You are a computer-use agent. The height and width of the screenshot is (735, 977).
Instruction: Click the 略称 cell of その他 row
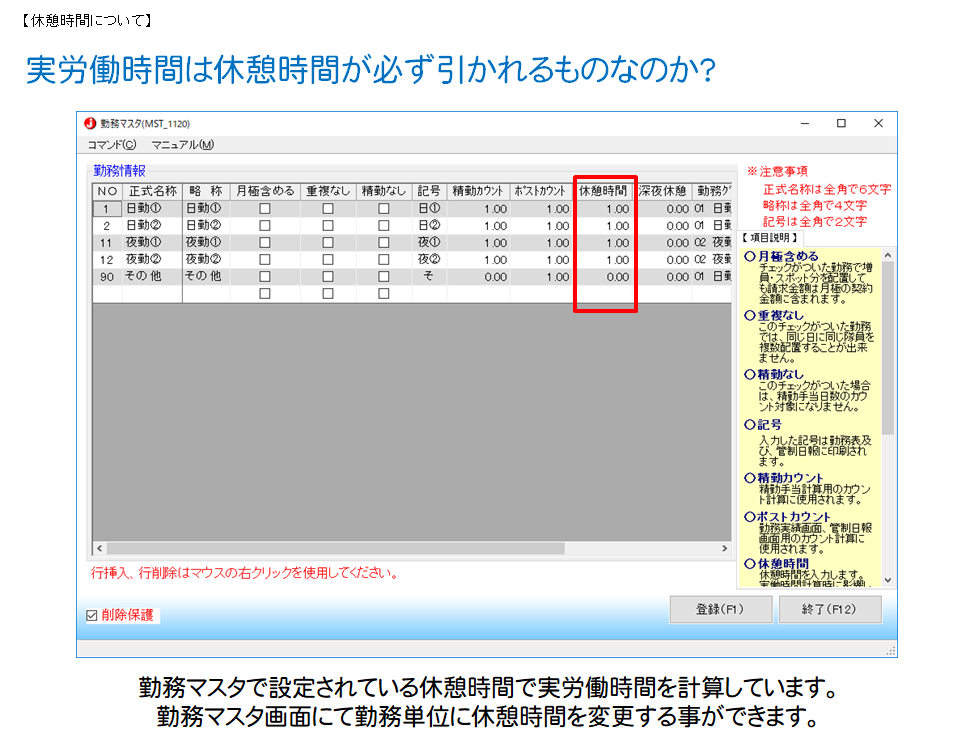206,277
